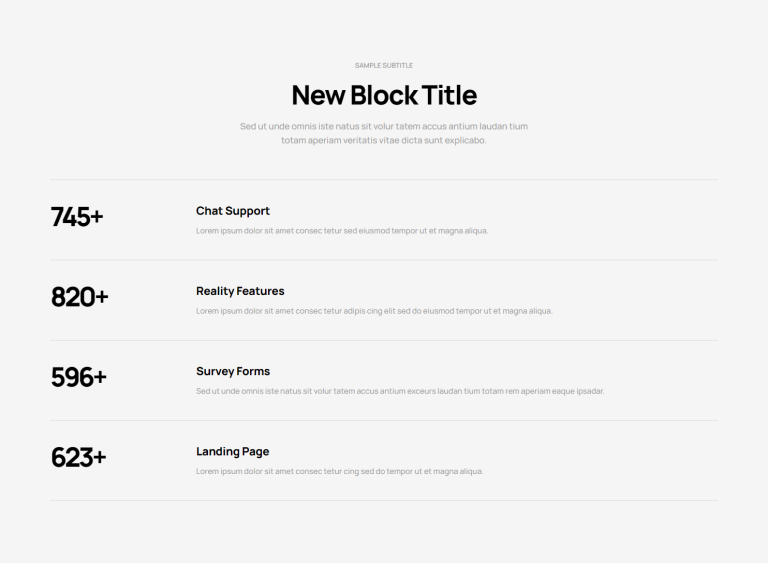Click the divider line above the 745+ row
The height and width of the screenshot is (563, 768).
pos(384,180)
